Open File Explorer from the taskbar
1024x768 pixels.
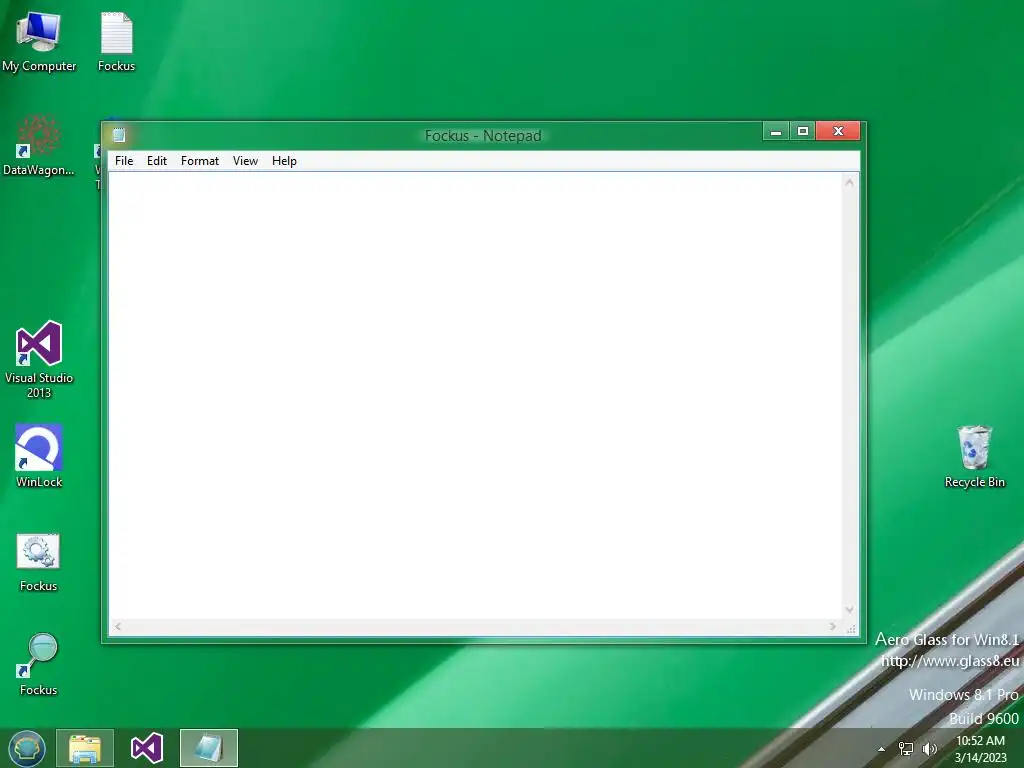tap(85, 748)
